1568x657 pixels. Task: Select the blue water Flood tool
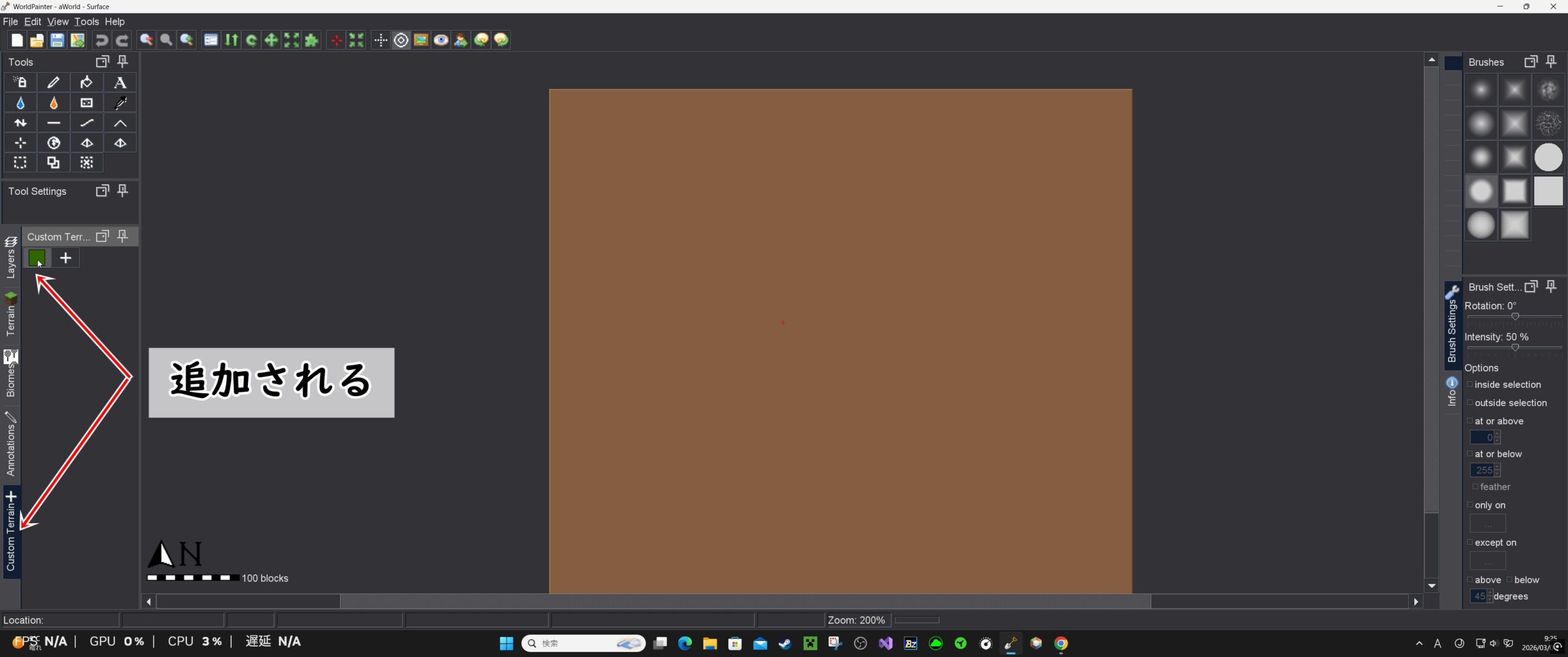click(x=20, y=103)
